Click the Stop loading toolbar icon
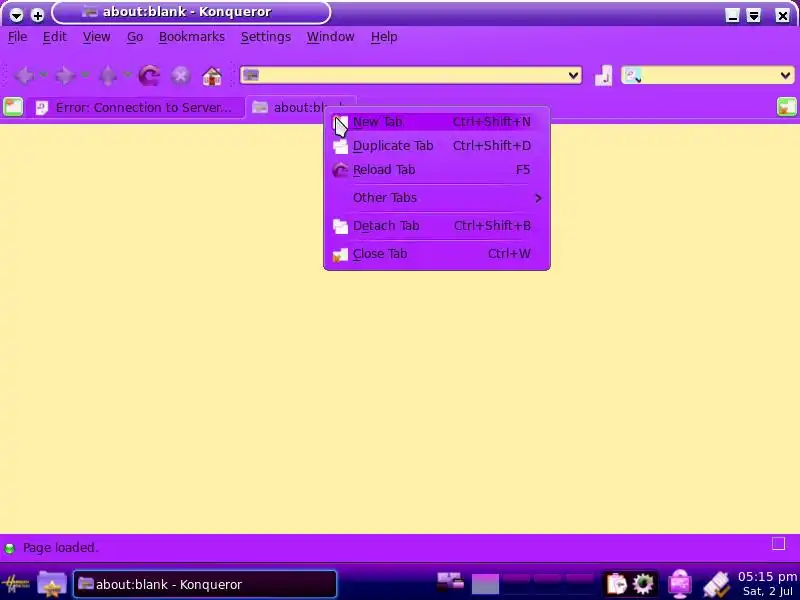 (x=181, y=76)
